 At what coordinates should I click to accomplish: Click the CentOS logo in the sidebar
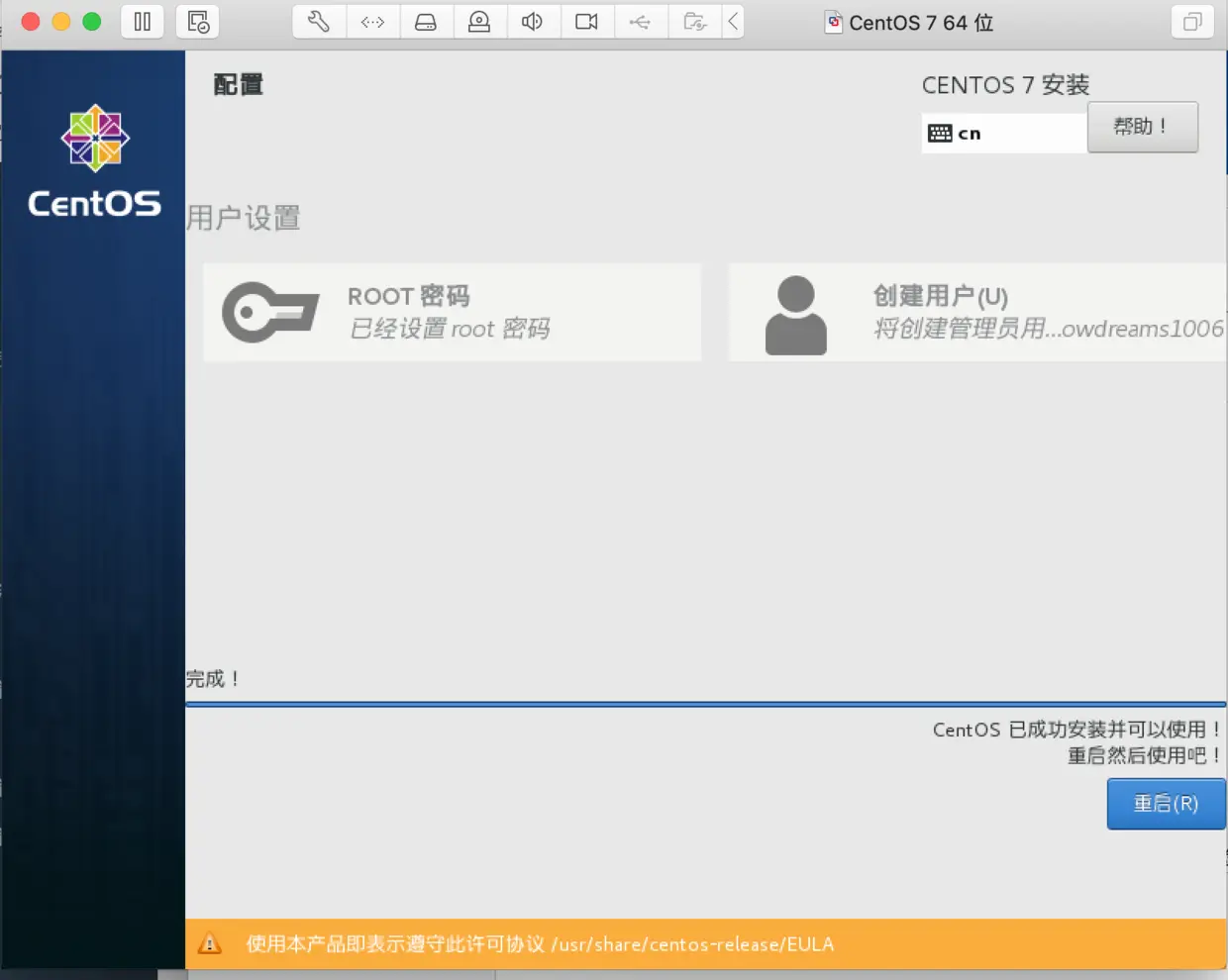point(94,139)
